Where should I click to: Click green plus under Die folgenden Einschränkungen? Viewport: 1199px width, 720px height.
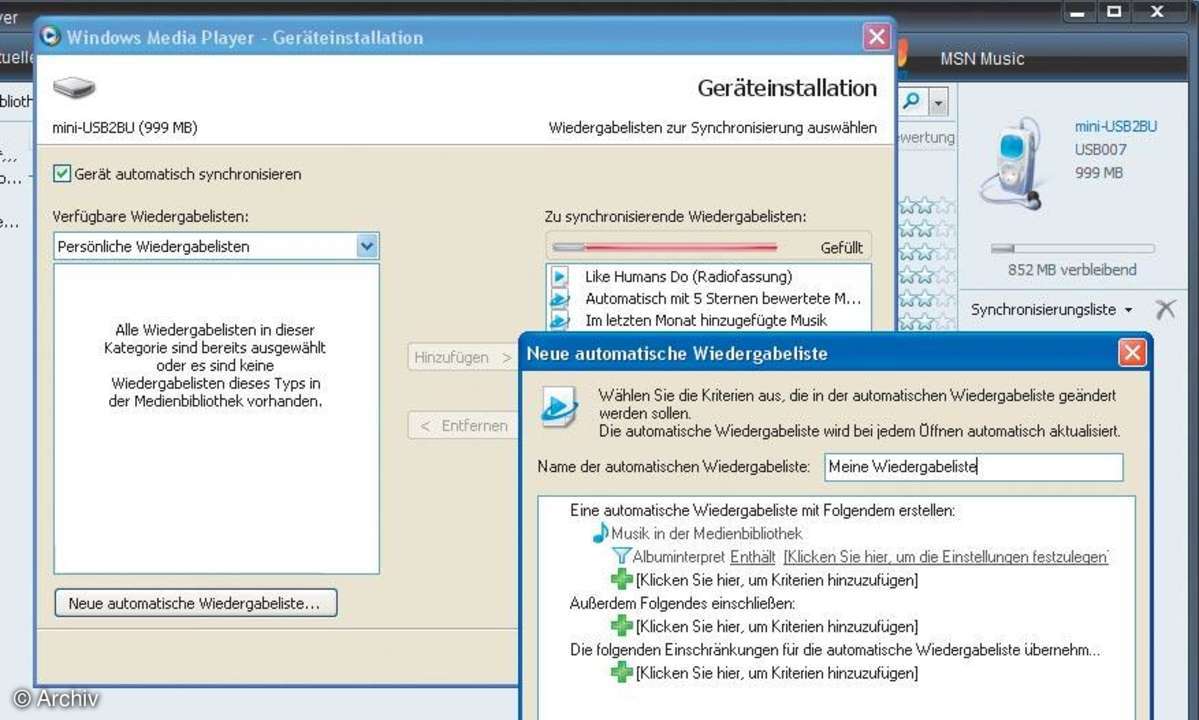pos(622,673)
